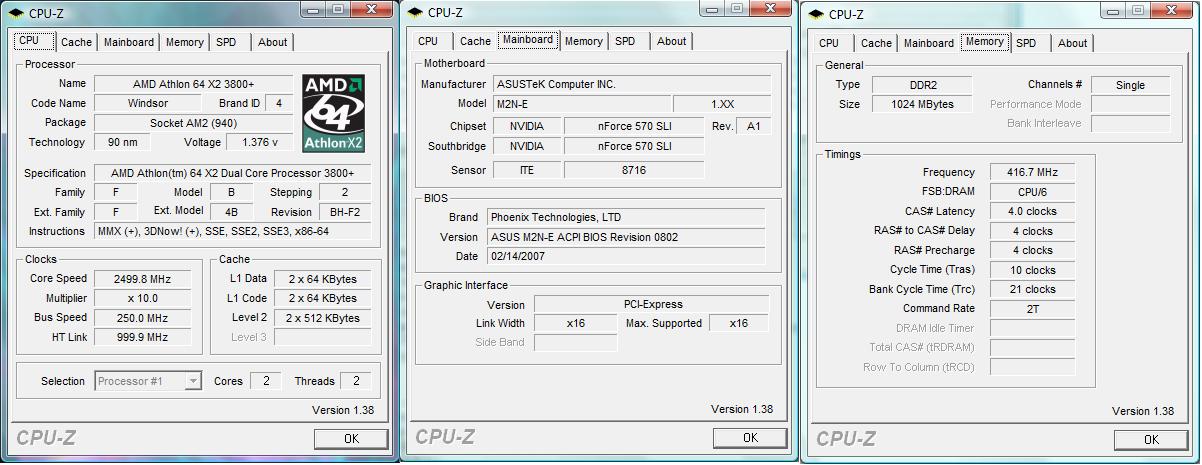The height and width of the screenshot is (465, 1202).
Task: Click the AMD Athlon X2 logo image
Action: point(334,113)
